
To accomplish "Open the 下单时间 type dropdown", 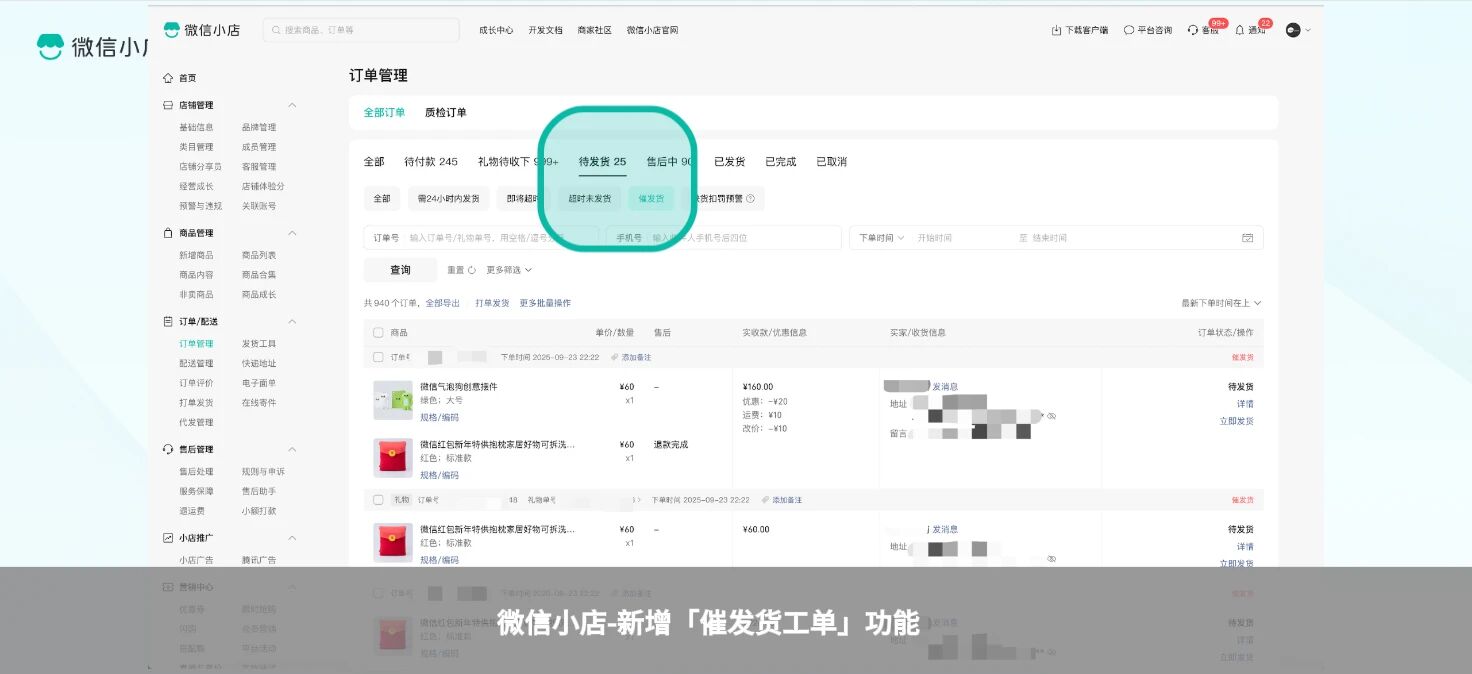I will pos(881,238).
